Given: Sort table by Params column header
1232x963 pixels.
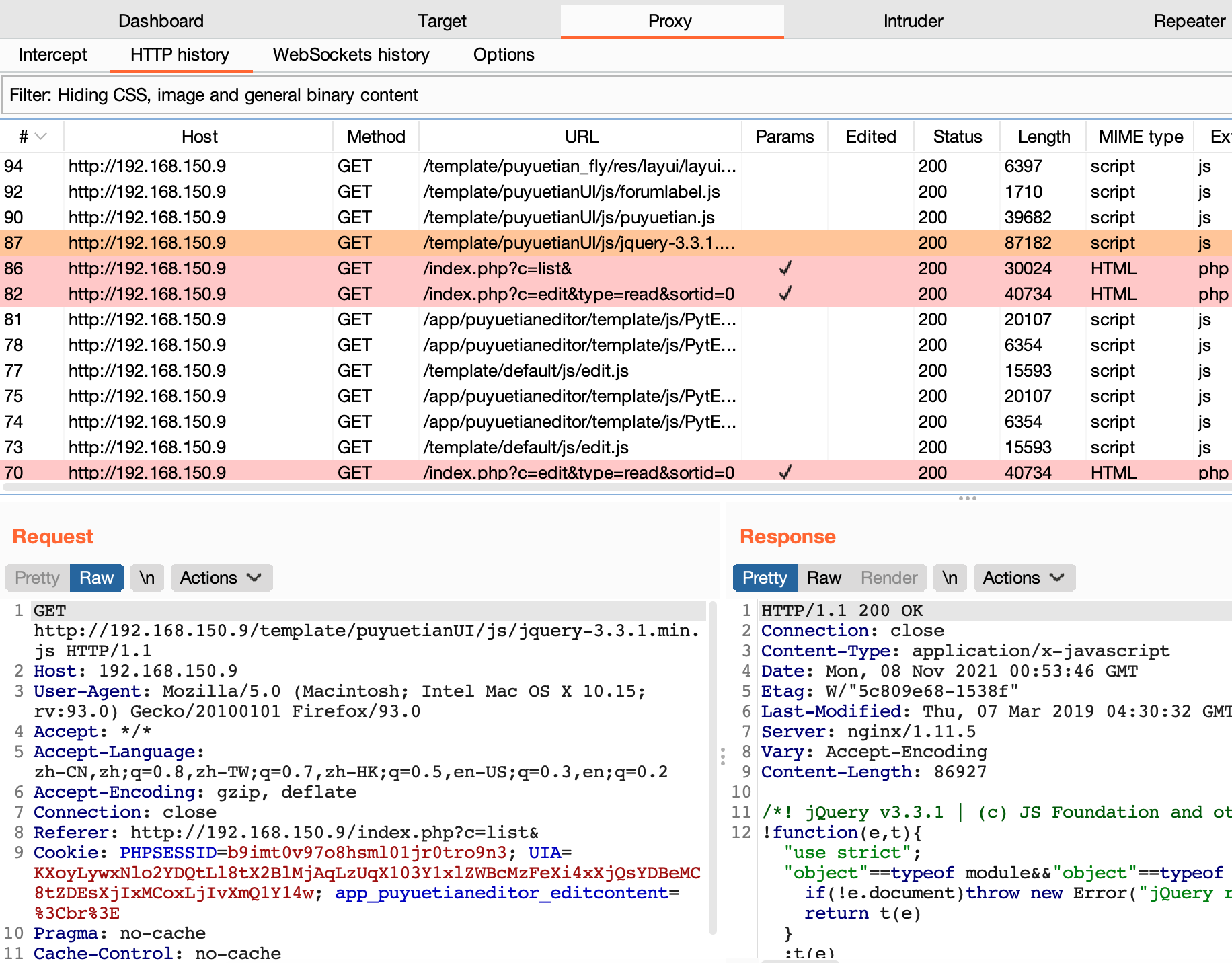Looking at the screenshot, I should click(x=785, y=137).
